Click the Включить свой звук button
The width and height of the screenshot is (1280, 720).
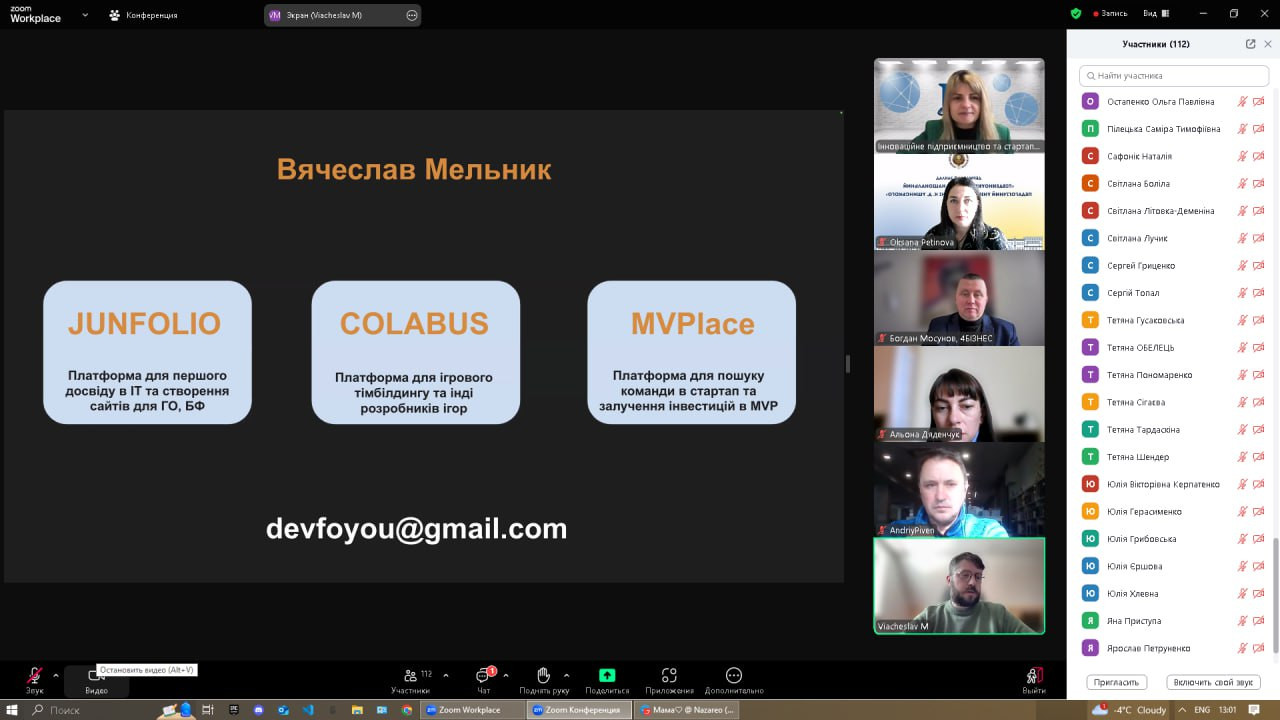tap(1213, 682)
